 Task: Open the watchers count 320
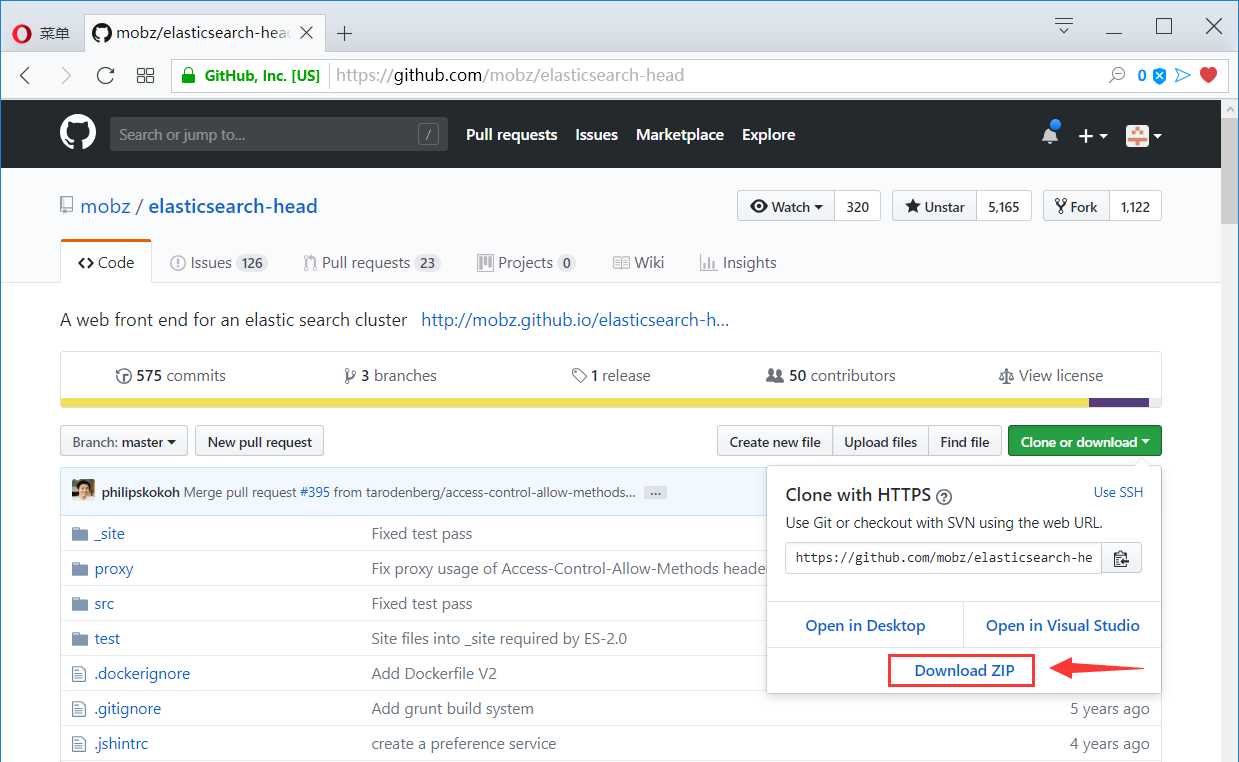pos(858,207)
